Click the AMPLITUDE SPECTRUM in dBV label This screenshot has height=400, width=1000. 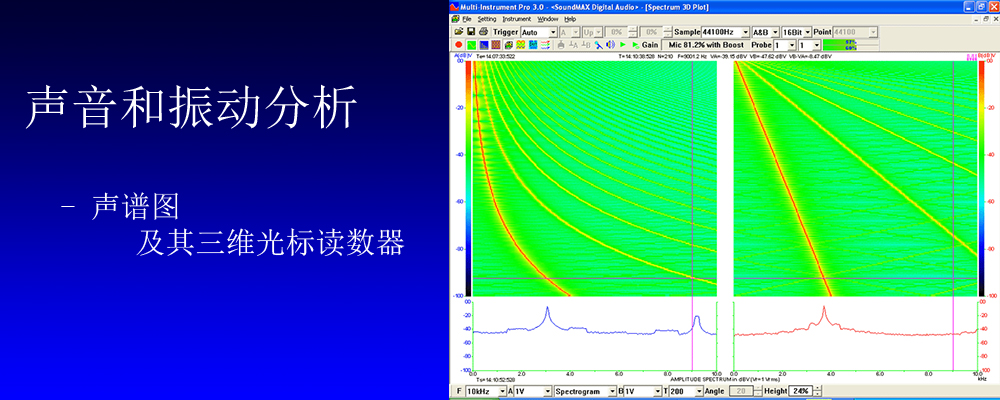tap(725, 379)
